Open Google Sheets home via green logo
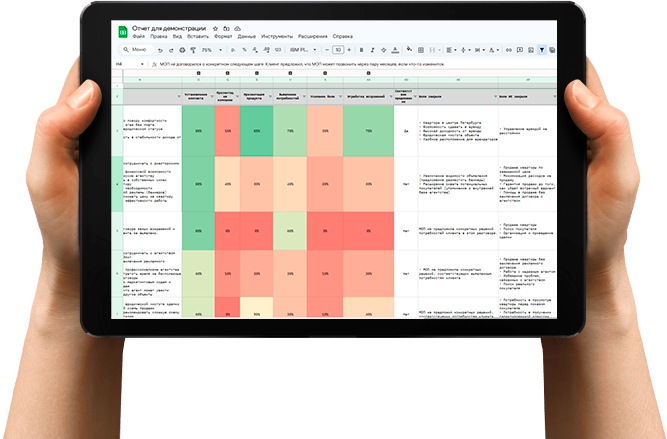 [124, 34]
